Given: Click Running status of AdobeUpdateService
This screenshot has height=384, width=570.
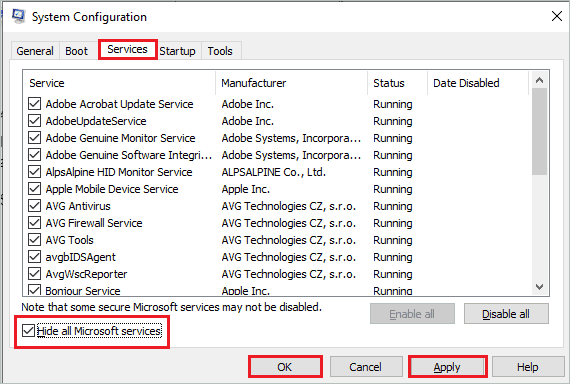Looking at the screenshot, I should (393, 121).
